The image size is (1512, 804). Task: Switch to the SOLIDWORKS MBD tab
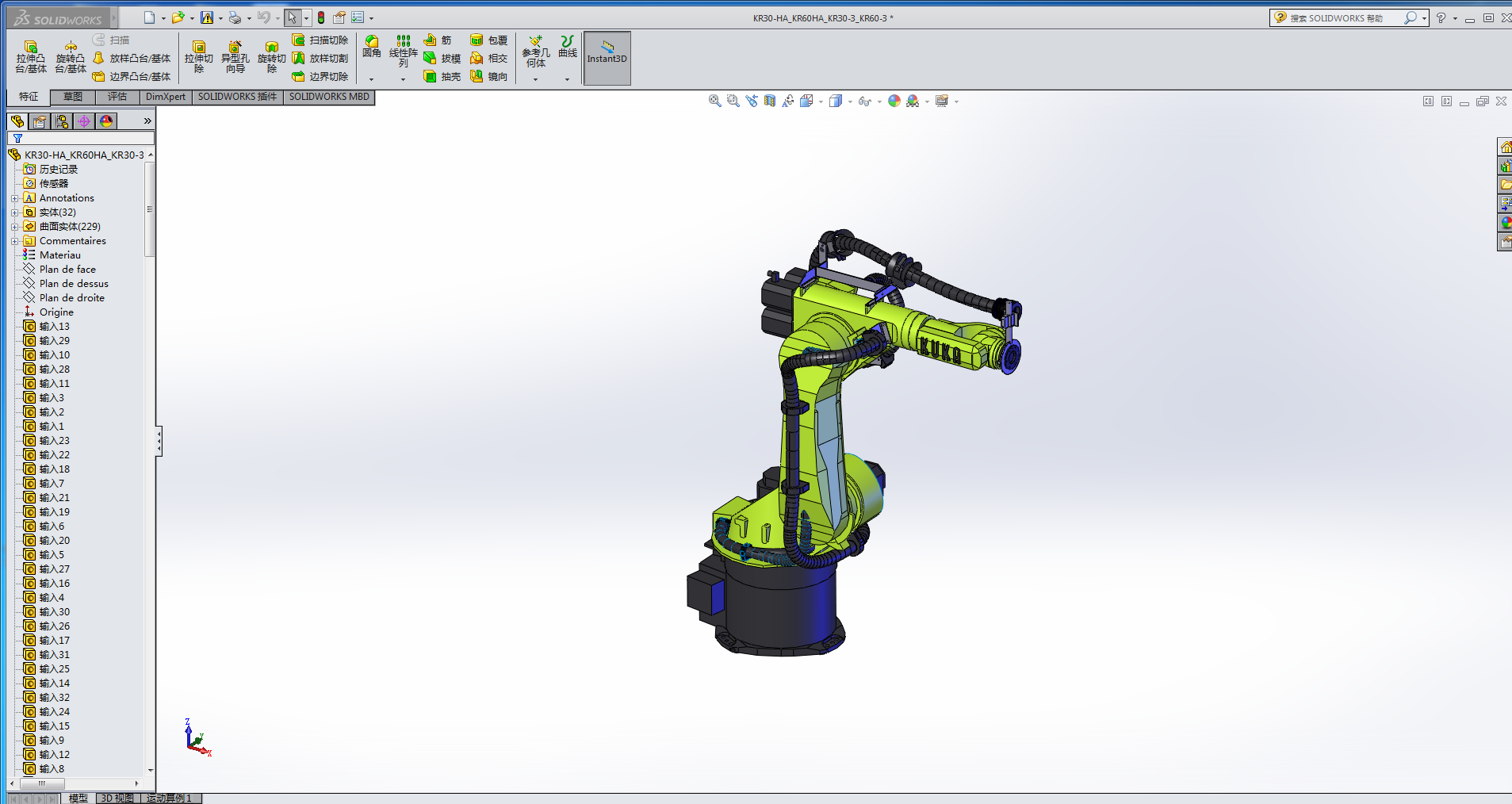pyautogui.click(x=329, y=97)
